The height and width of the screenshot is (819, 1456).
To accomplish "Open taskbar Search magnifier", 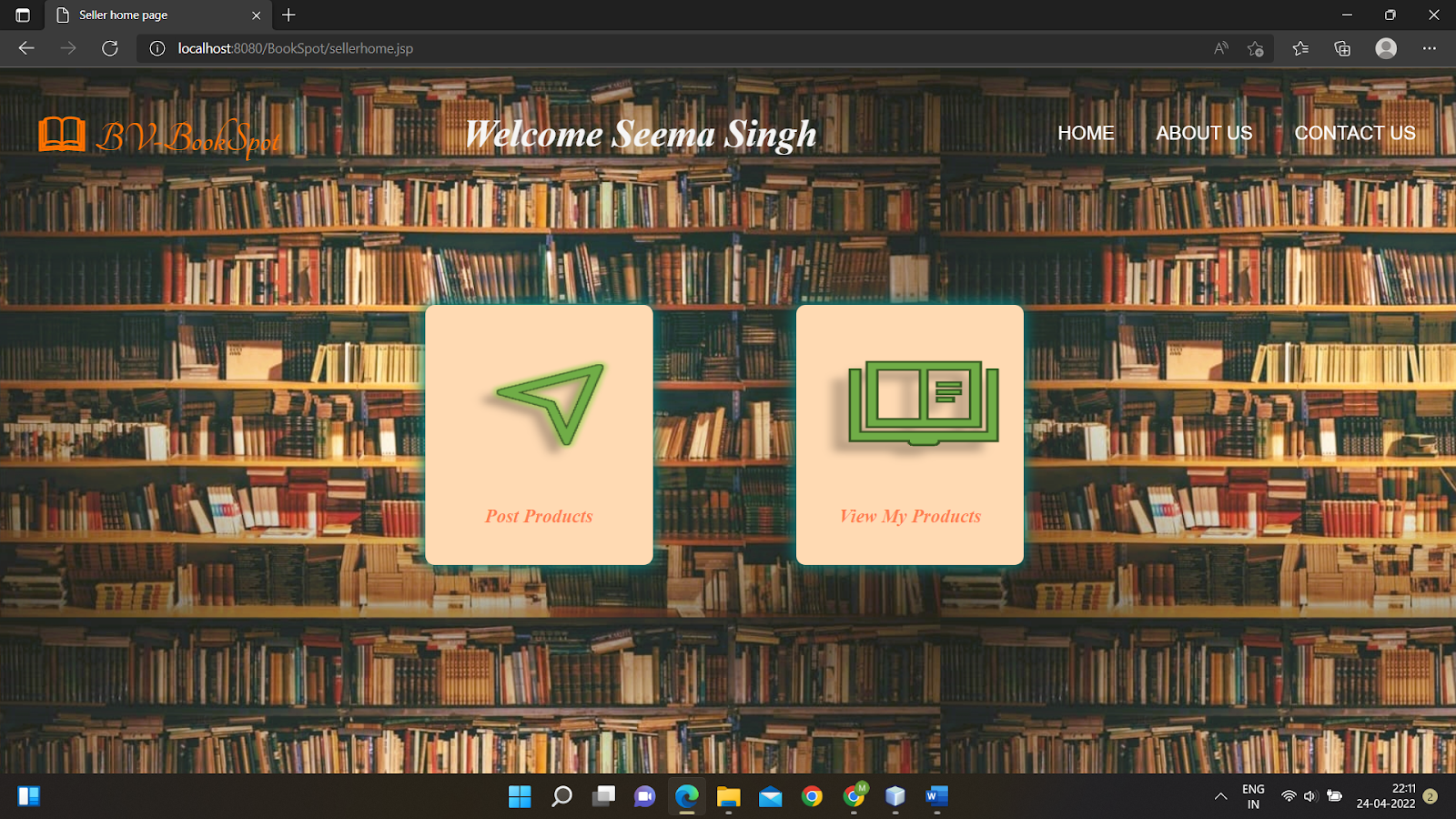I will pyautogui.click(x=561, y=797).
